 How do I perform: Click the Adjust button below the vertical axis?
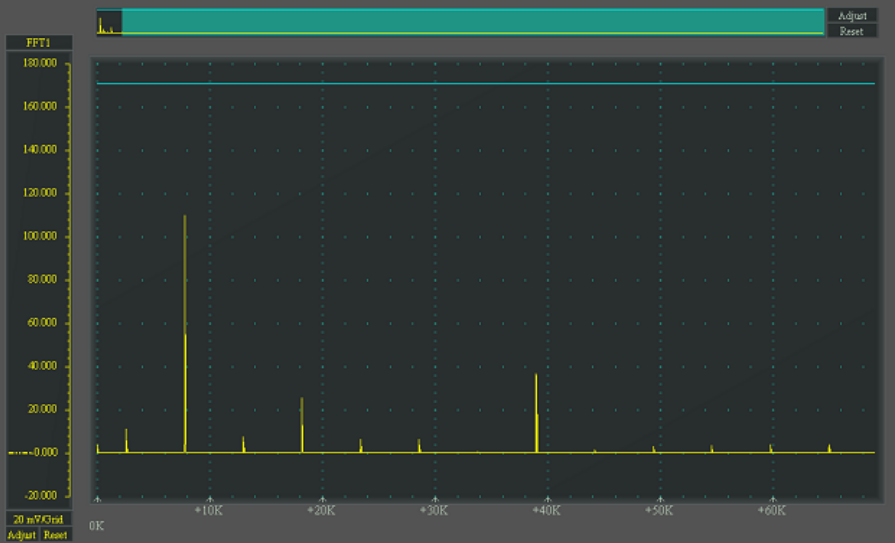21,535
